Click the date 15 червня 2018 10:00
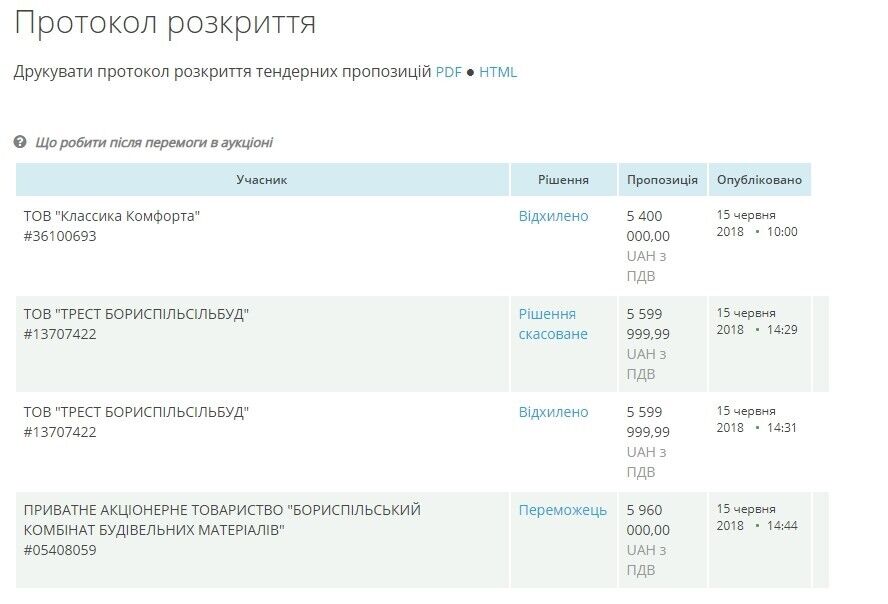888x604 pixels. pos(757,223)
